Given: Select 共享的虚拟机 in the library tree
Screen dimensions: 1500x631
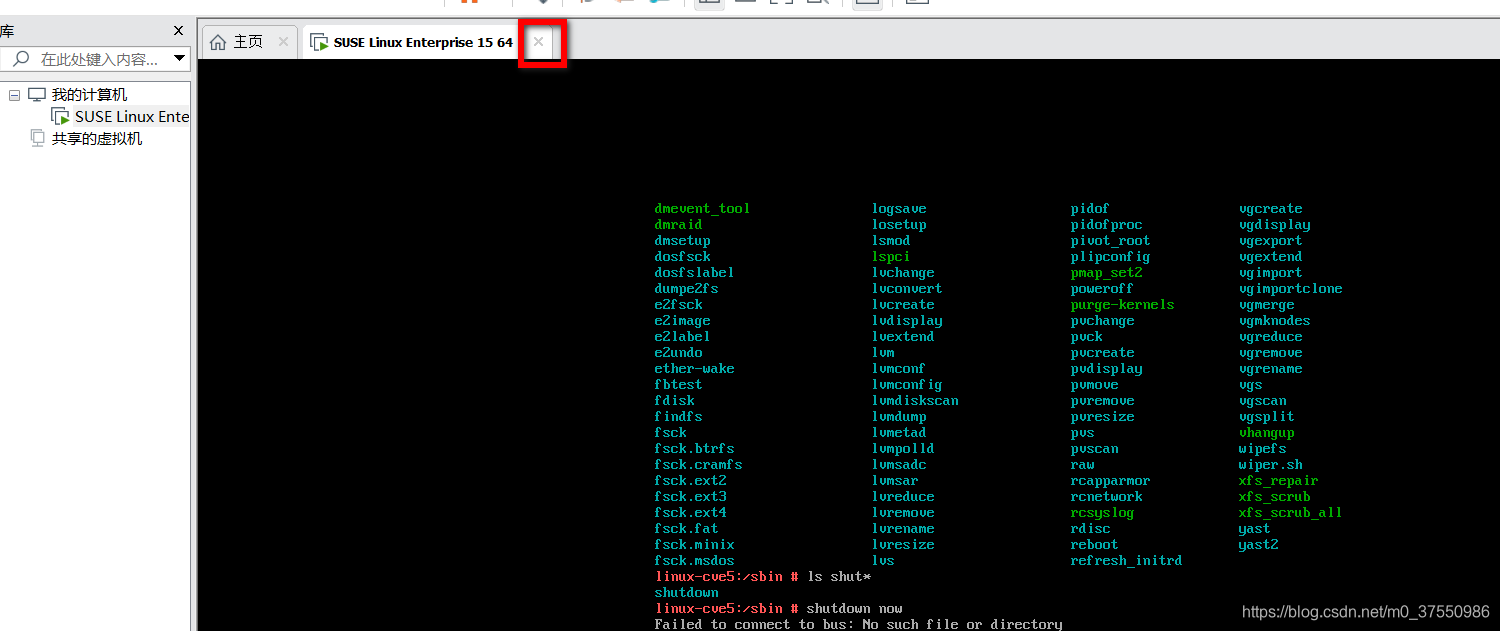Looking at the screenshot, I should (x=97, y=139).
